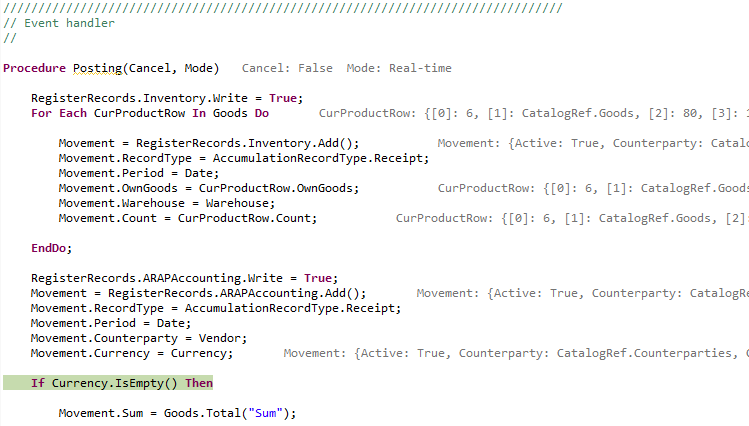The height and width of the screenshot is (426, 749).
Task: Click the highlighted "If Currency.IsEmpty() Then" line
Action: click(121, 383)
